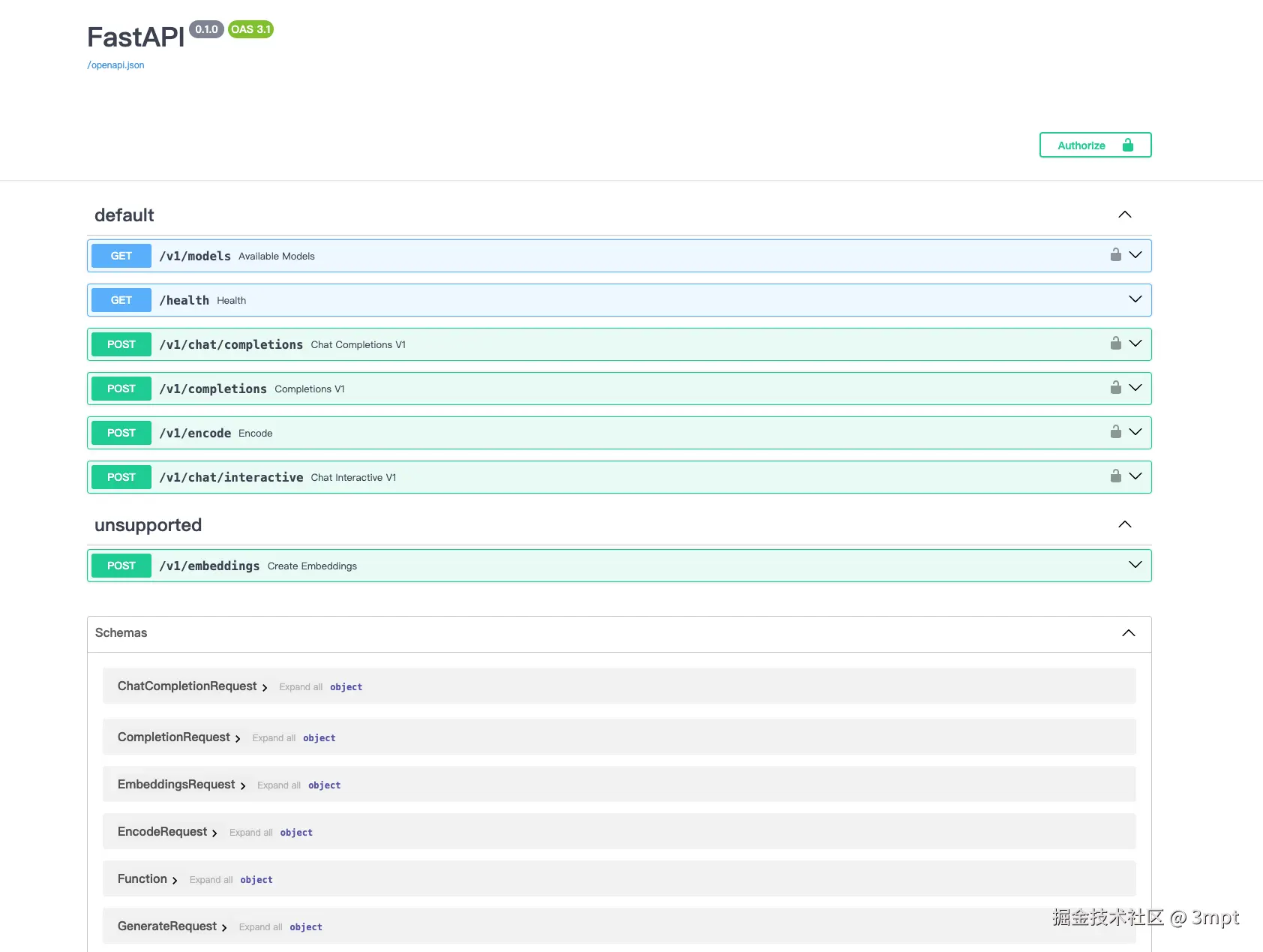Click the GET badge for /v1/models

point(121,256)
